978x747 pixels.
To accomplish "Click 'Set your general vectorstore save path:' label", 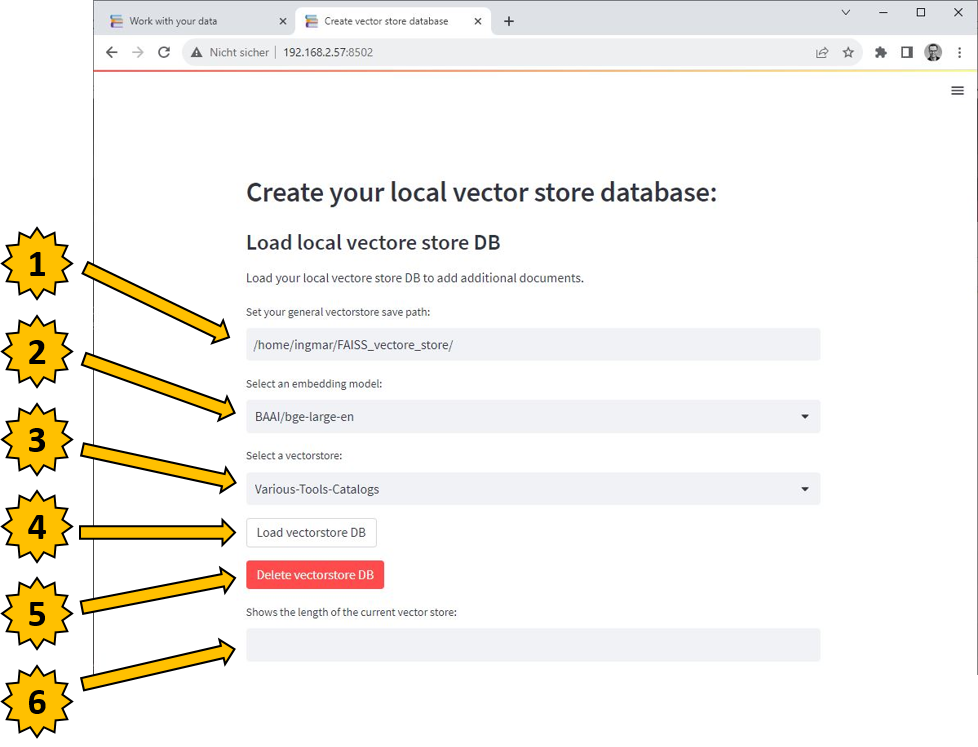I will [x=338, y=312].
